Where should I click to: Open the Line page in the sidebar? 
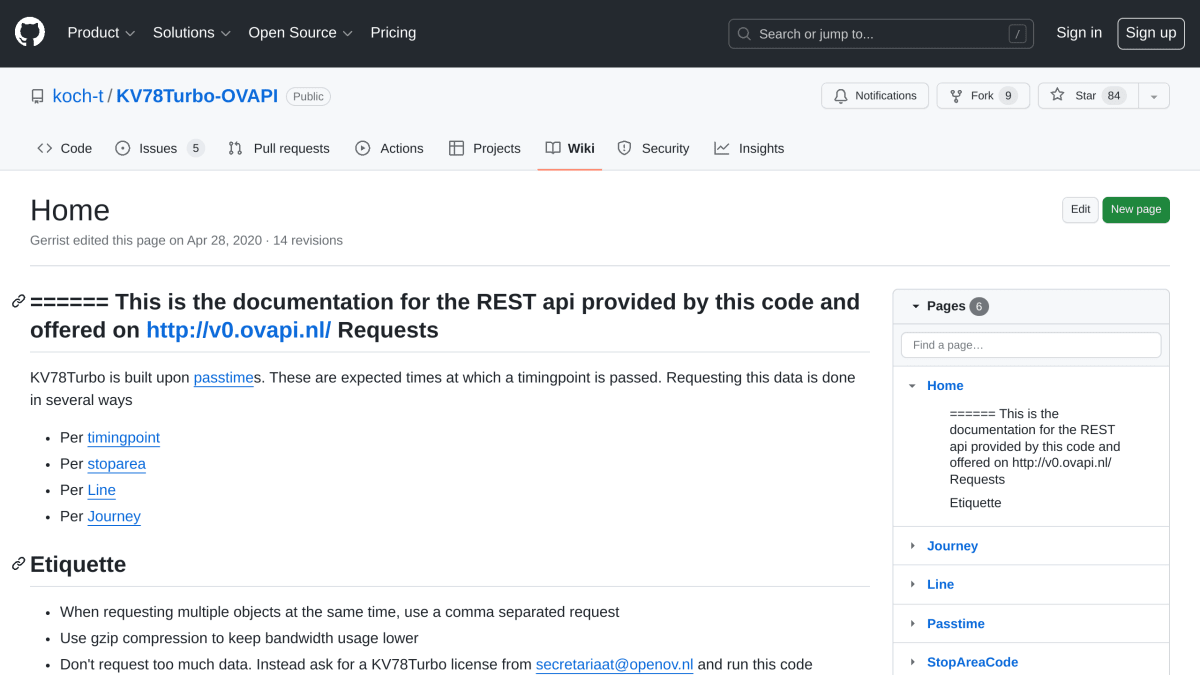940,584
